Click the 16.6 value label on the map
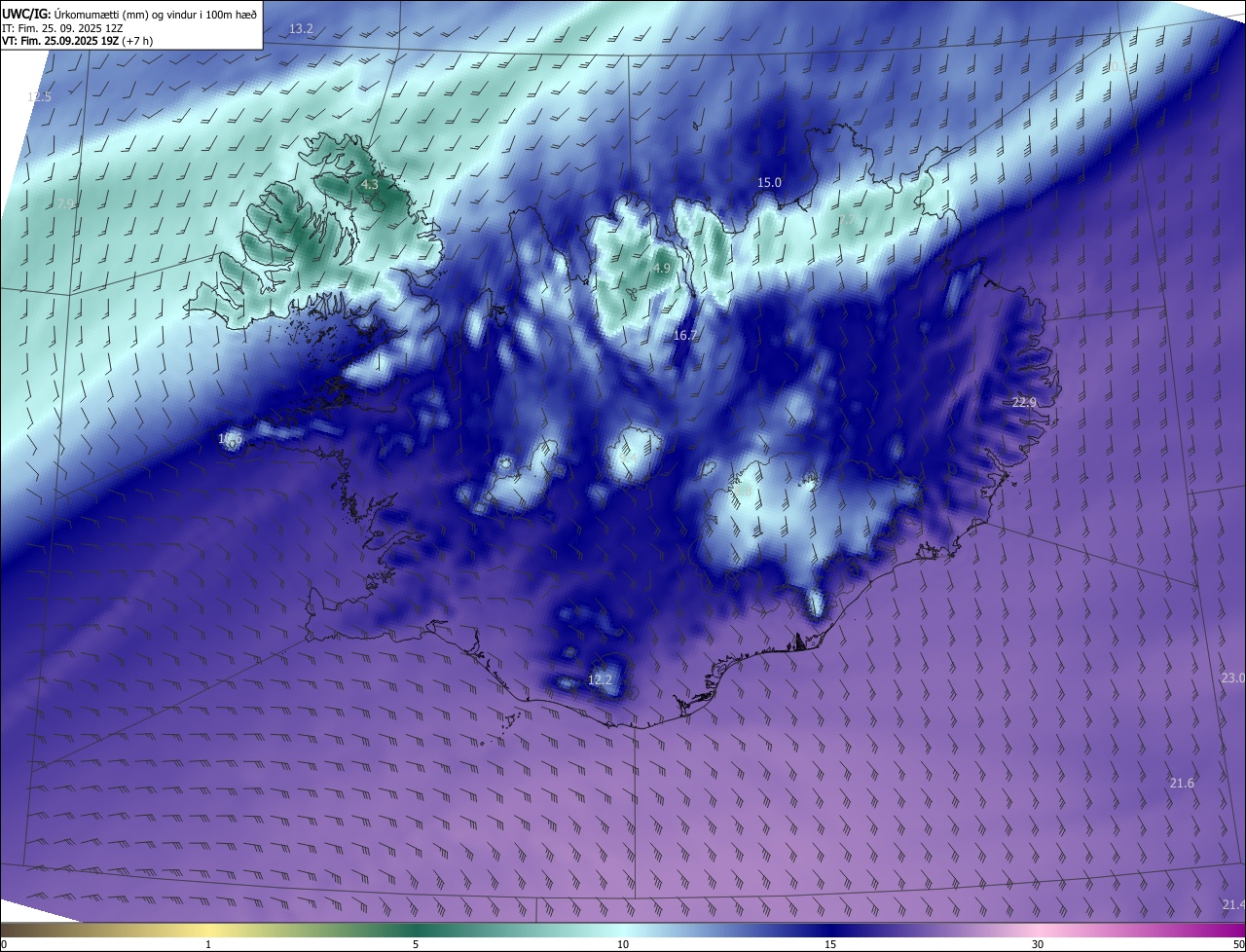The width and height of the screenshot is (1246, 952). tap(230, 439)
